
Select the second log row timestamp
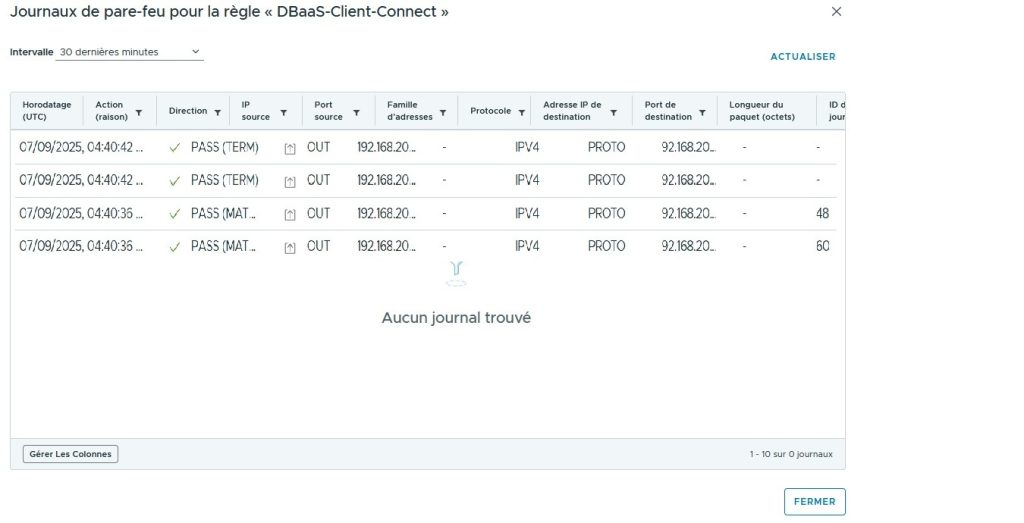tap(82, 181)
